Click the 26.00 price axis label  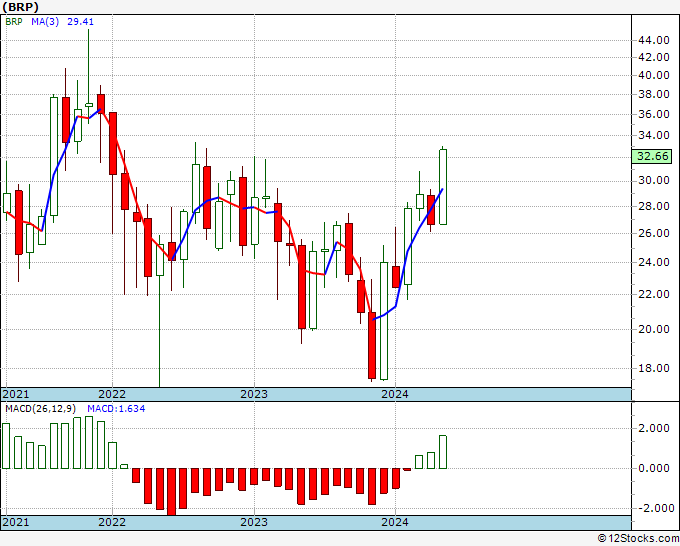(x=654, y=233)
